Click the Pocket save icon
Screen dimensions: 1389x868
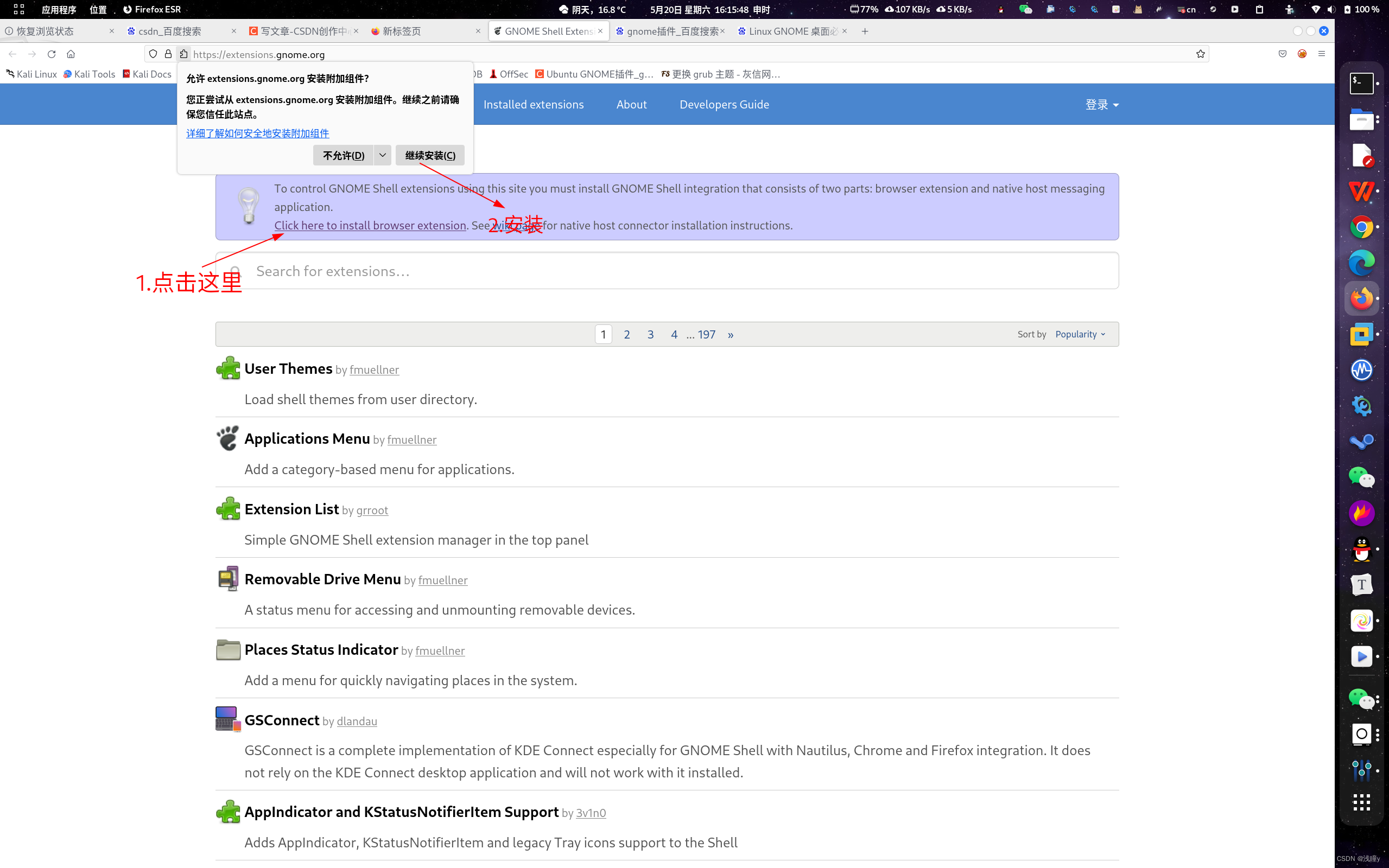coord(1282,54)
